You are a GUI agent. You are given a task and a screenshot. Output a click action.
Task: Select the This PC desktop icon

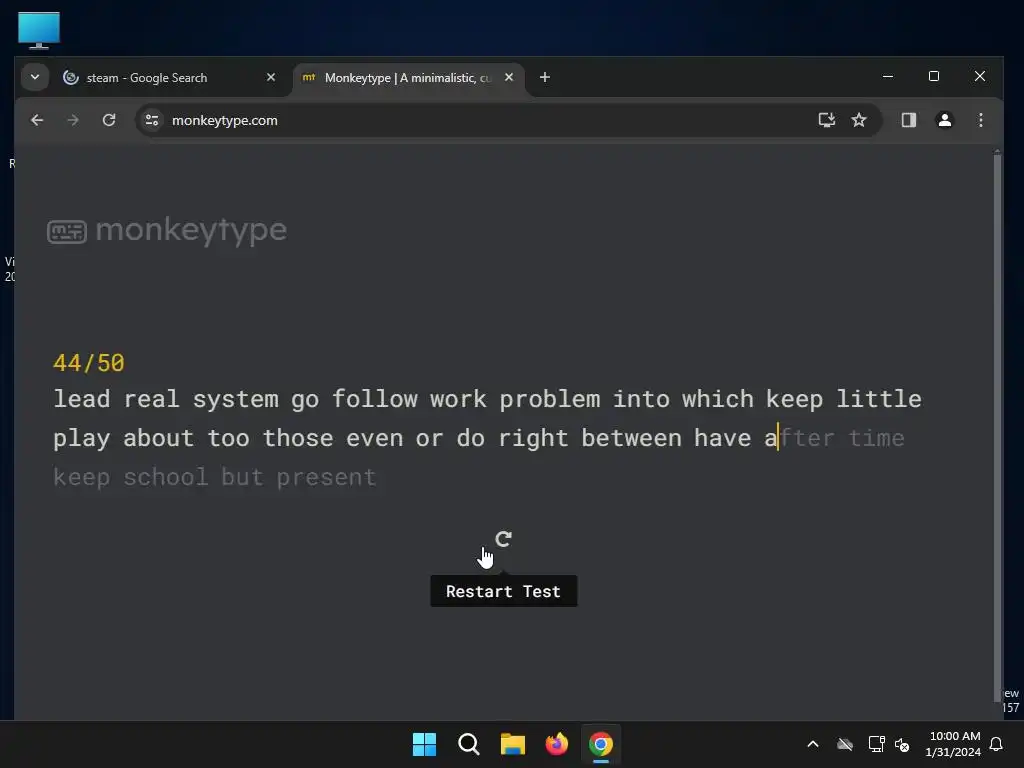[39, 30]
